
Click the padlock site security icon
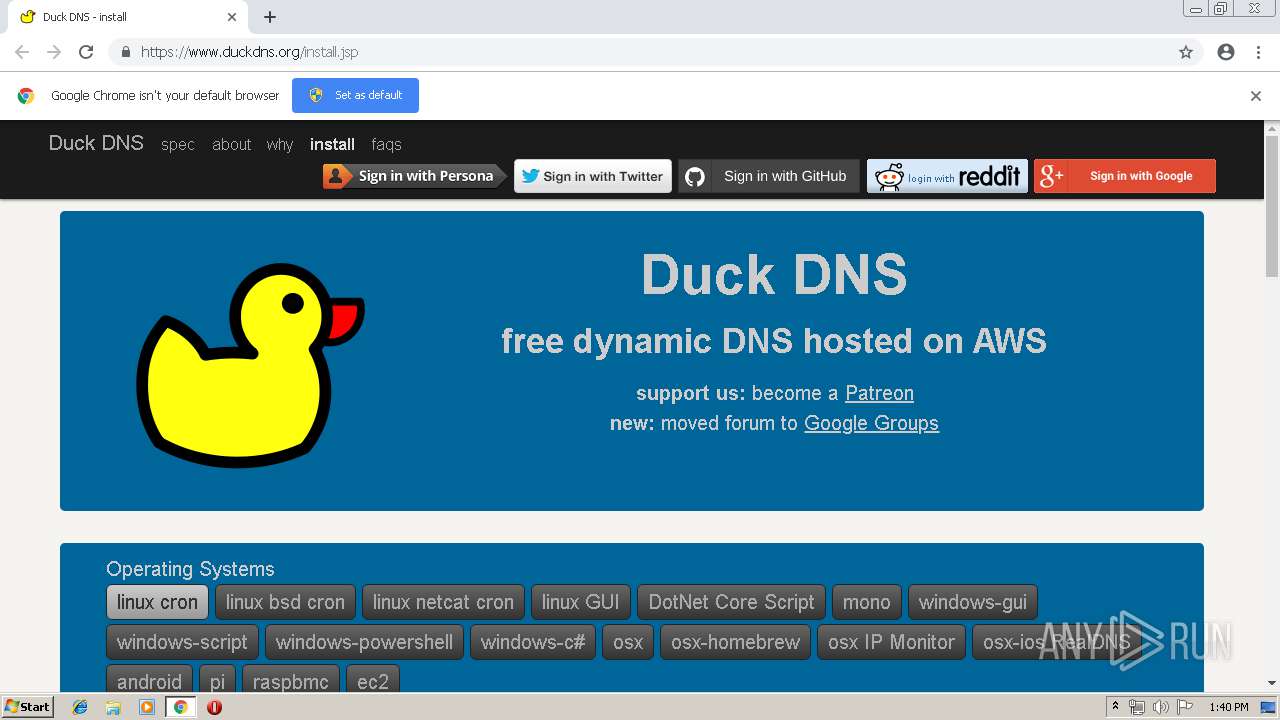[x=125, y=52]
